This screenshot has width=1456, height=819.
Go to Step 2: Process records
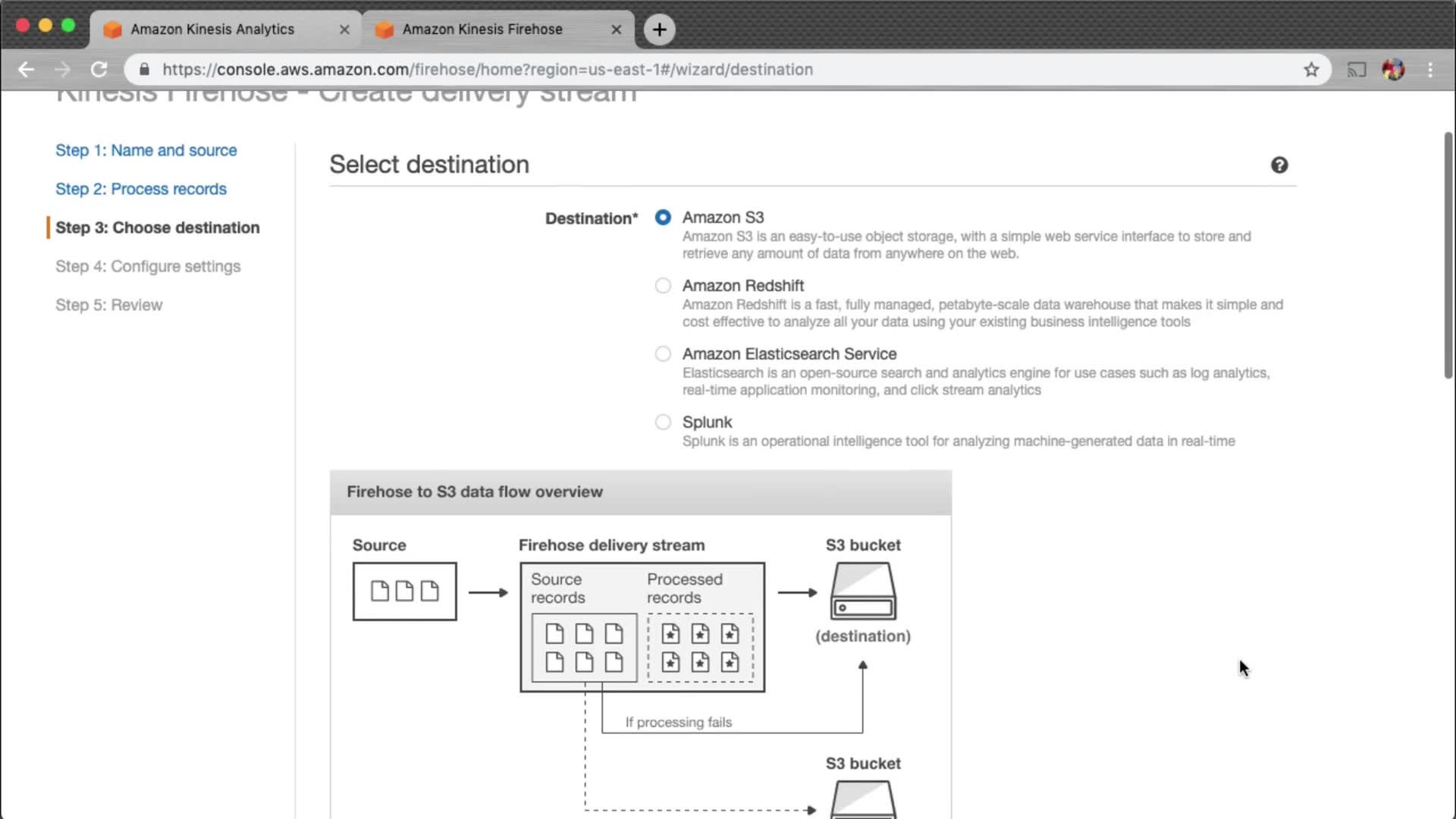click(140, 189)
